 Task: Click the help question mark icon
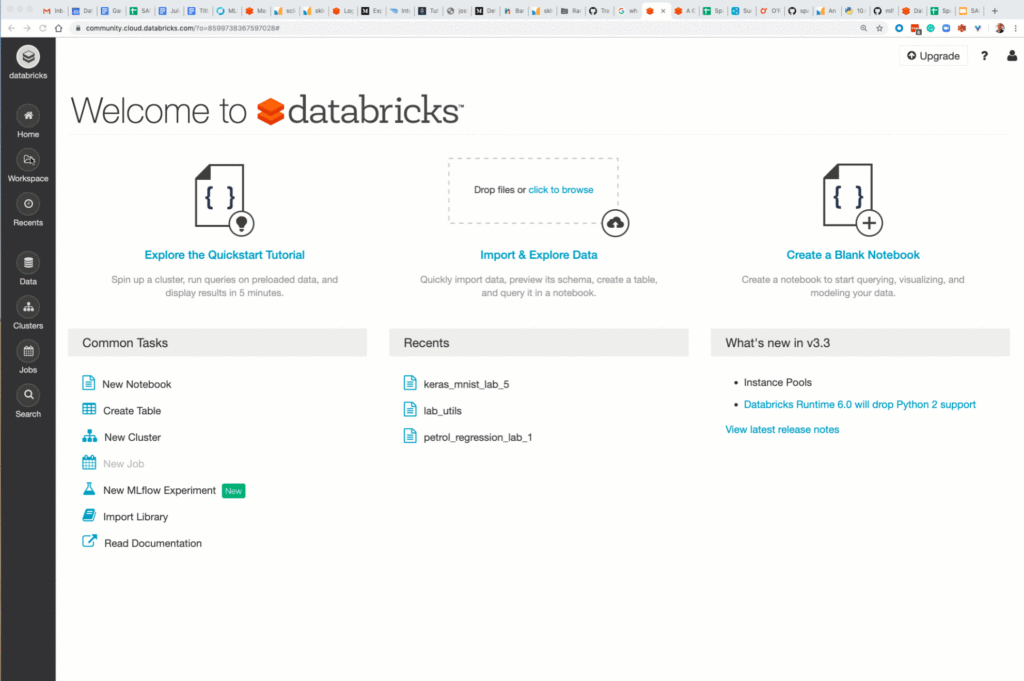[x=984, y=56]
